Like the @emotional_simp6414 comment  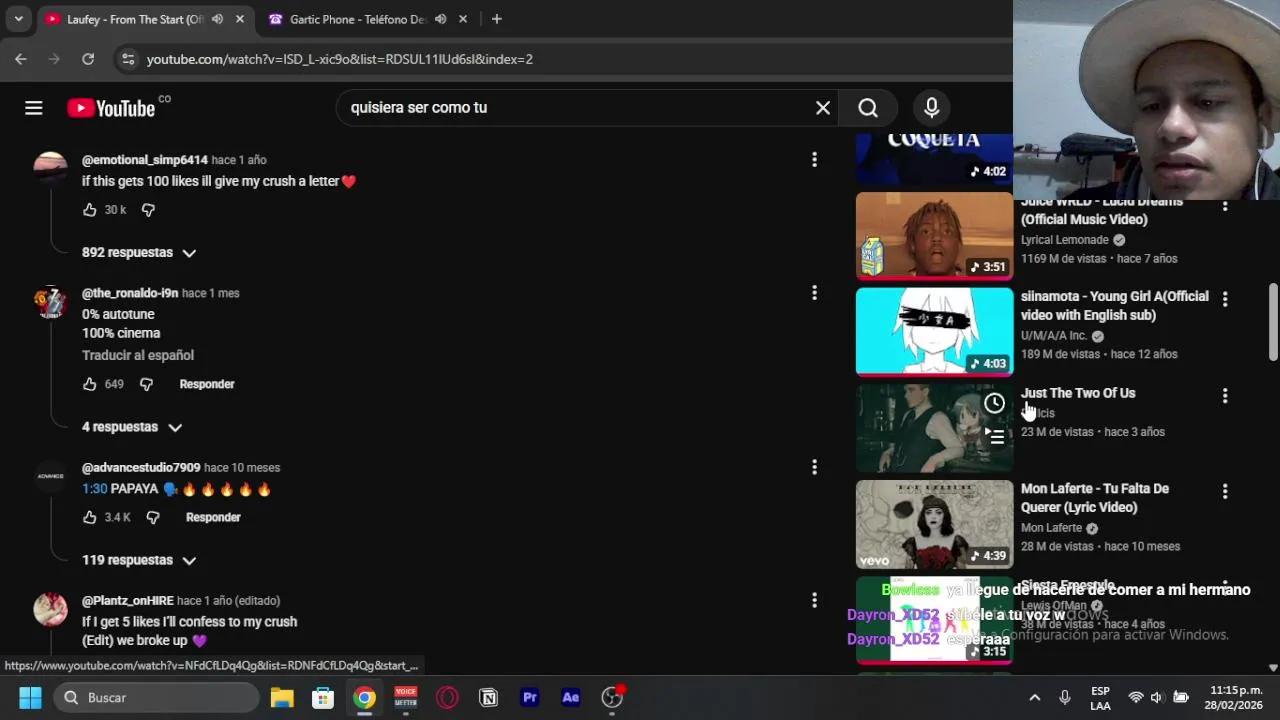pos(90,210)
